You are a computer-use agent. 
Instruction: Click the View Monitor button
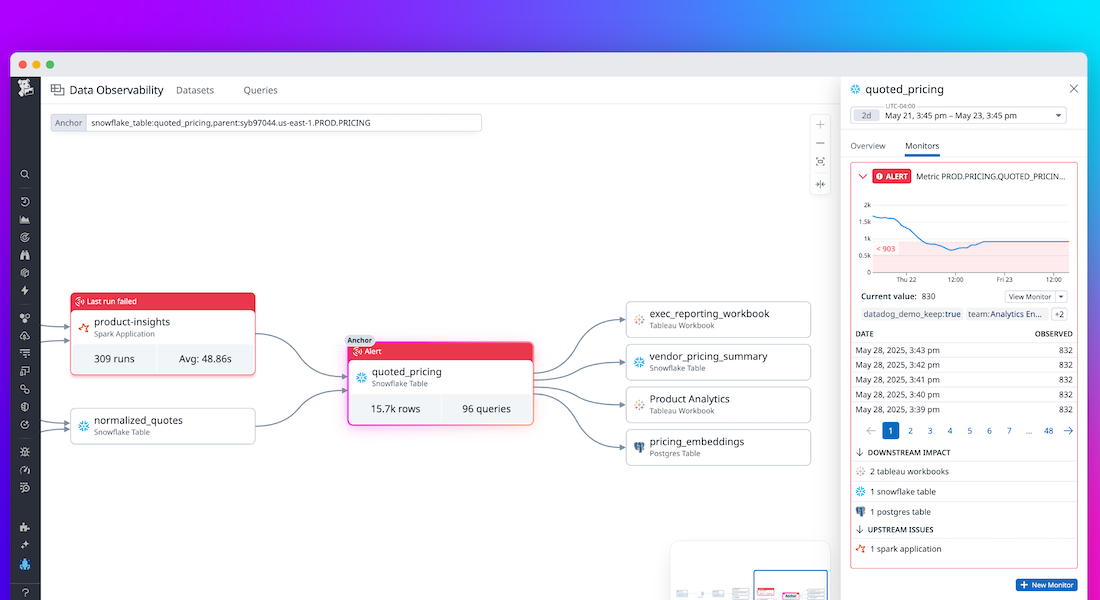pos(1030,297)
